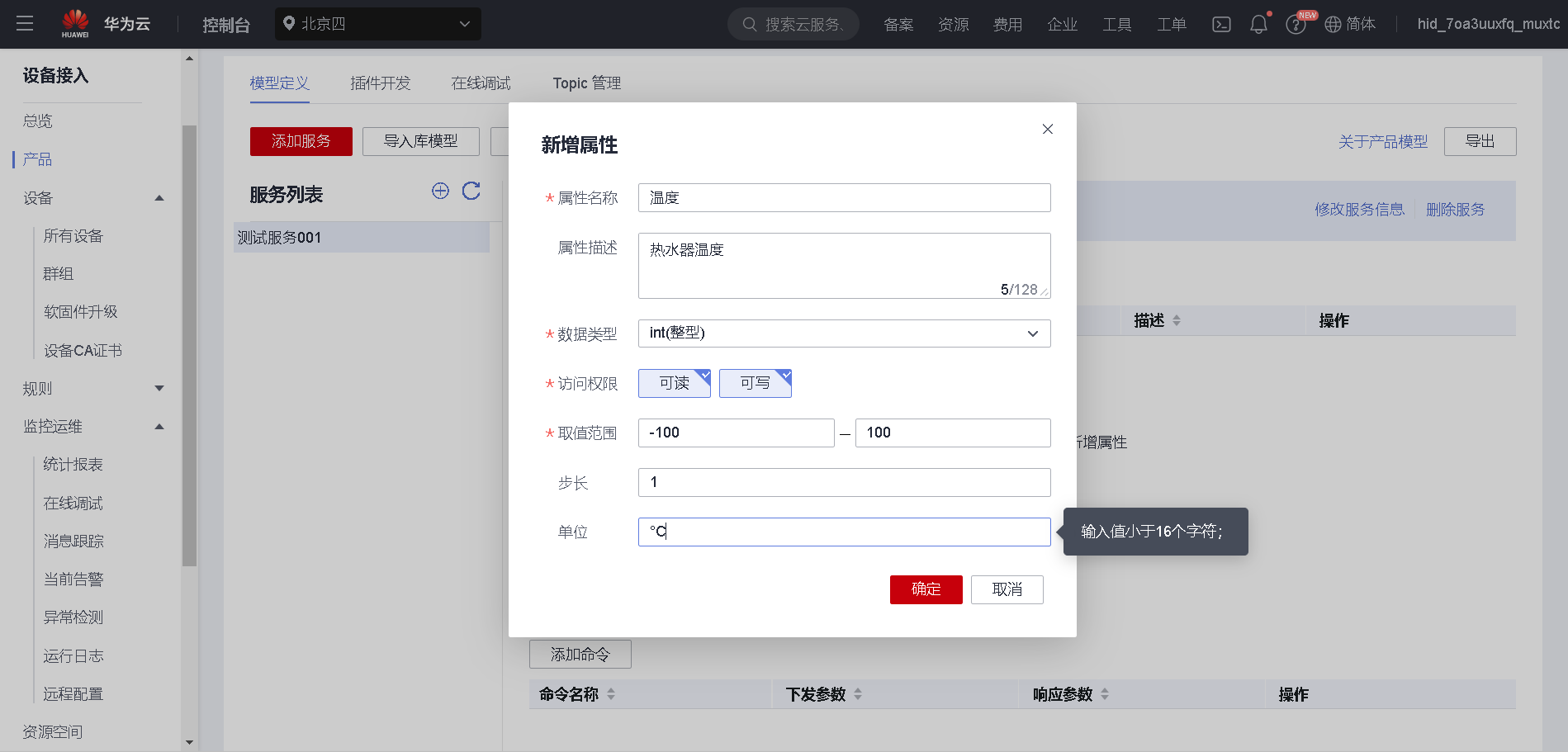Sort by 下发参数 column

tap(858, 694)
